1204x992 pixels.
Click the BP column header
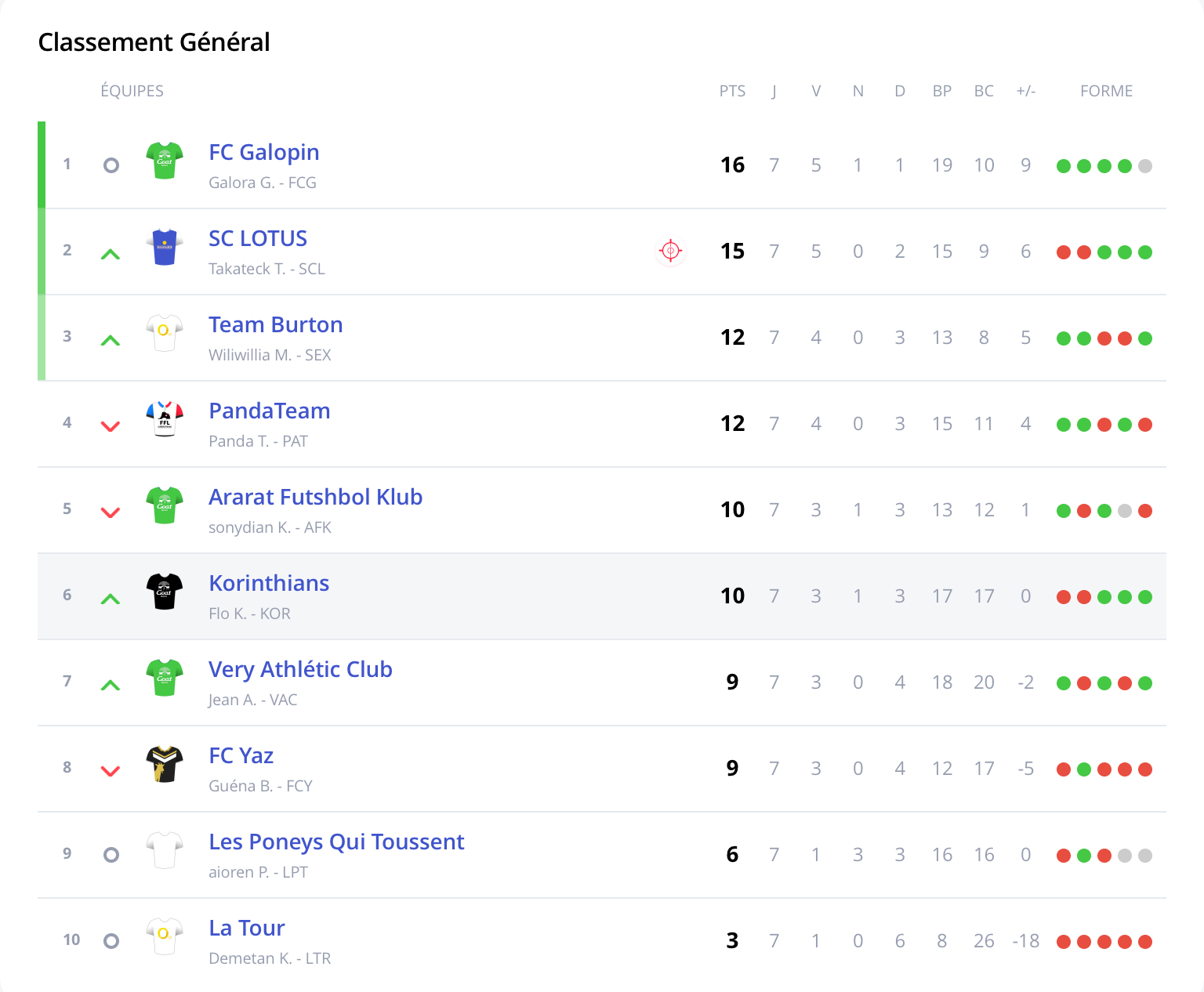(941, 91)
